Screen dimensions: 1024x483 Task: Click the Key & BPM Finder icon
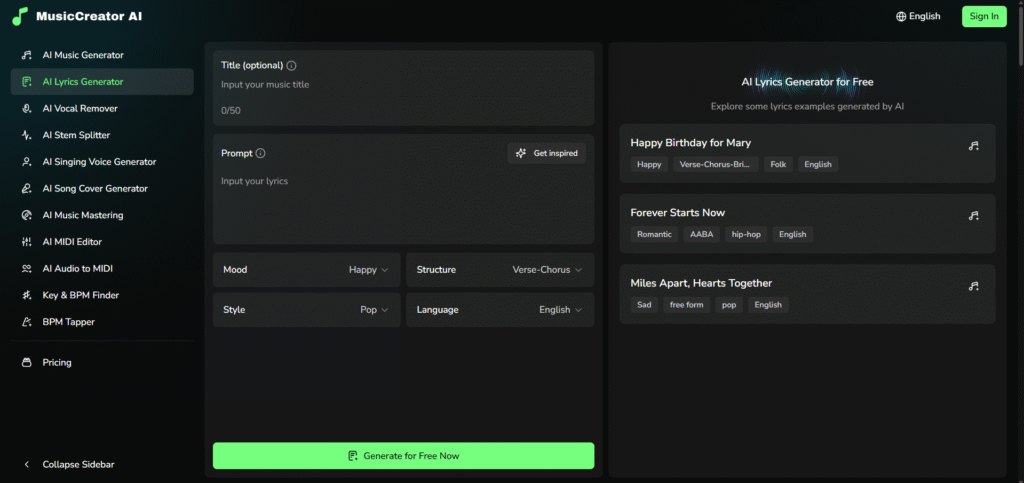tap(27, 295)
